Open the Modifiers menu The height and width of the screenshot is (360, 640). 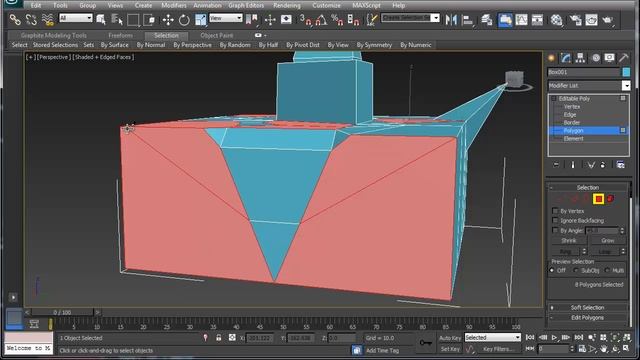click(173, 5)
